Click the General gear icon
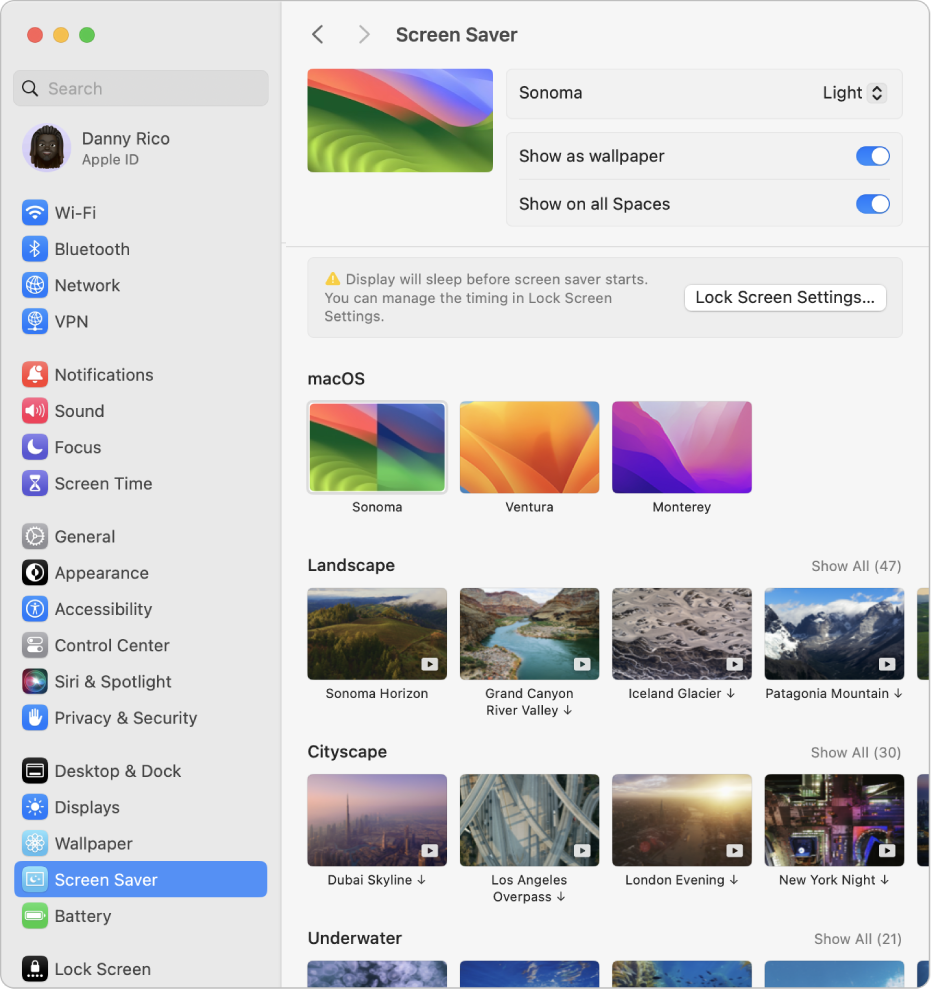The image size is (934, 990). [x=35, y=537]
